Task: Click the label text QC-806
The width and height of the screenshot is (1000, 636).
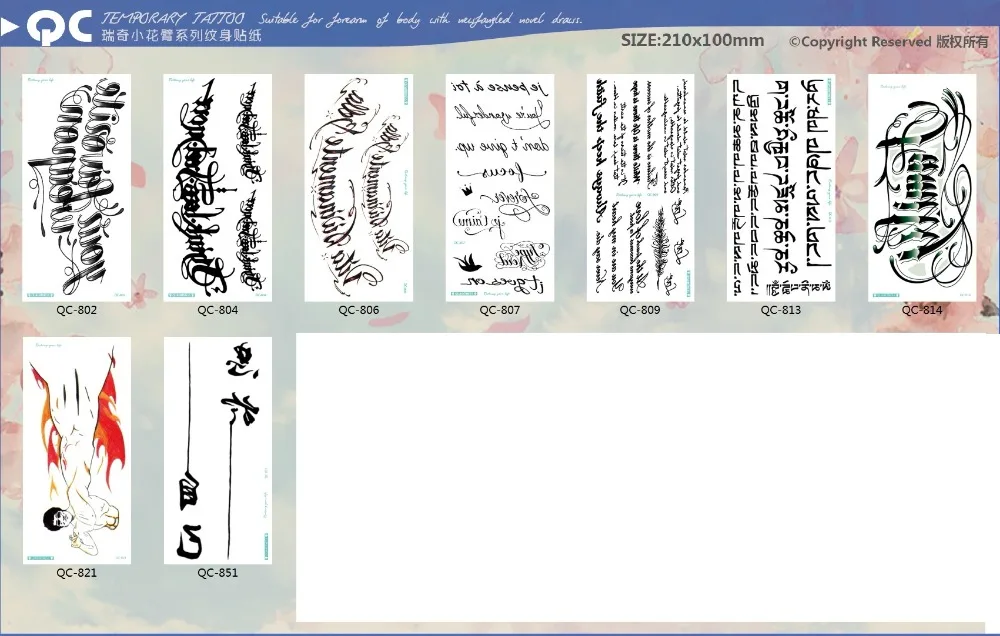Action: [358, 310]
